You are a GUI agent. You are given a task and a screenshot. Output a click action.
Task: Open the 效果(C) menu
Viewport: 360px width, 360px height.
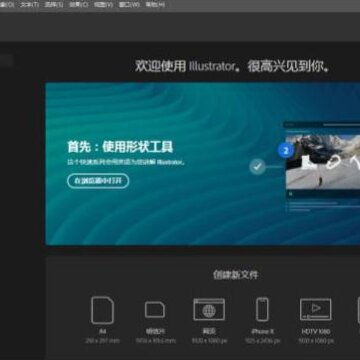click(79, 5)
